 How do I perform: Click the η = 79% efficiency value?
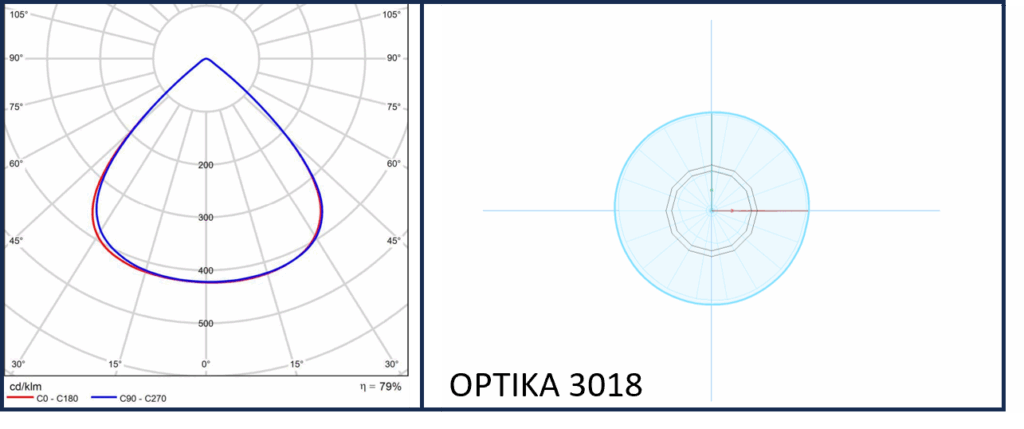click(381, 386)
